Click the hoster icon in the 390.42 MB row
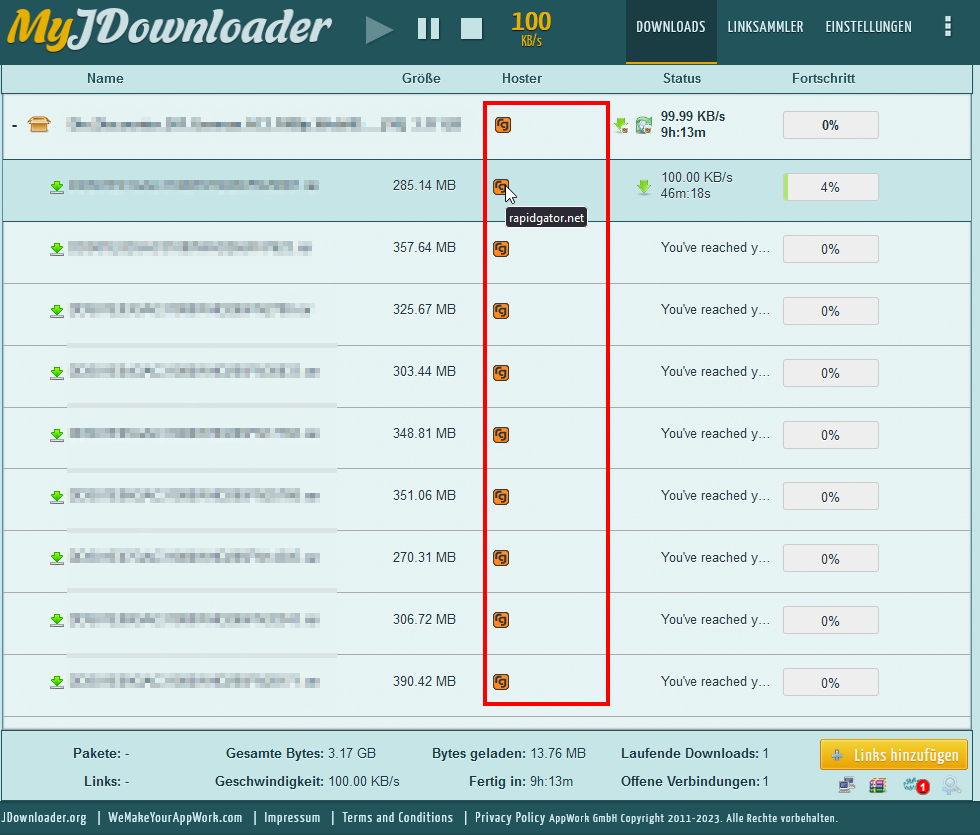980x835 pixels. pyautogui.click(x=501, y=682)
